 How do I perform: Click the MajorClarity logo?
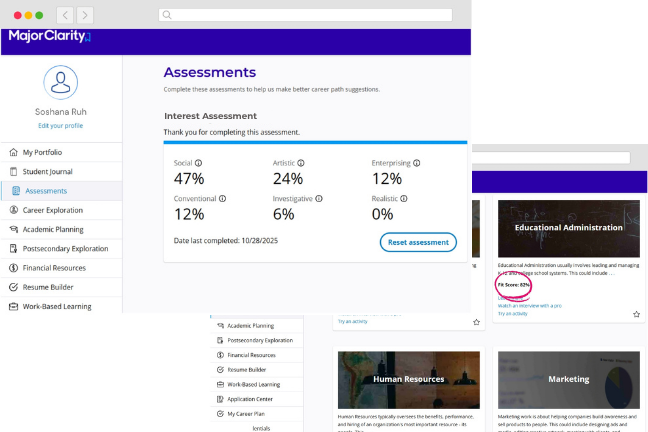coord(50,36)
